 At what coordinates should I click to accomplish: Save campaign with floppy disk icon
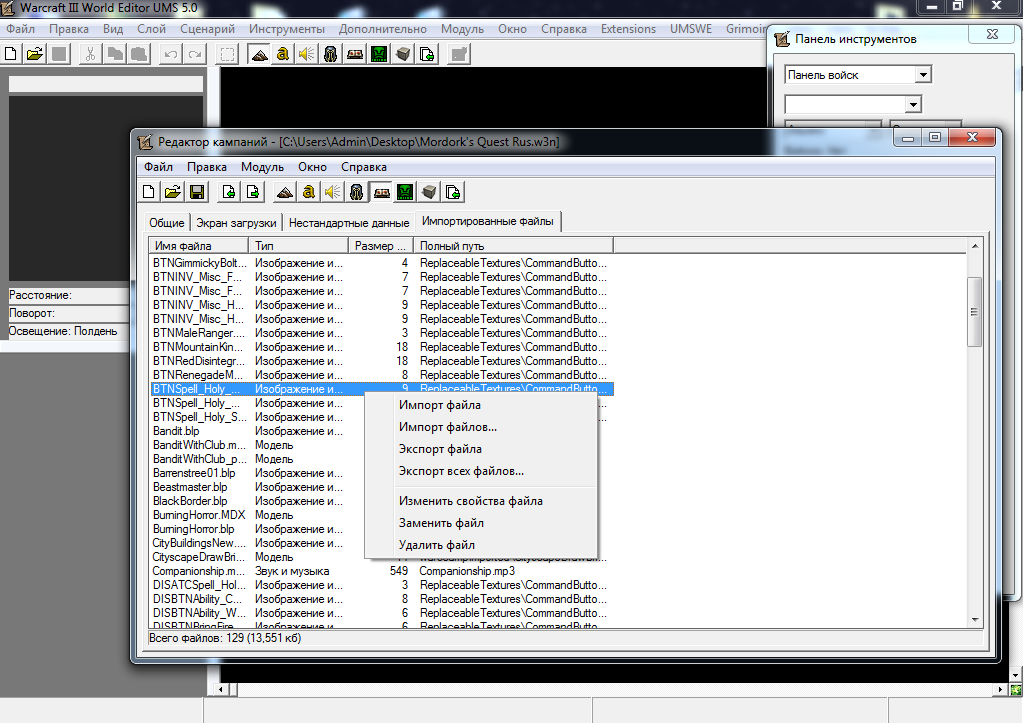196,192
